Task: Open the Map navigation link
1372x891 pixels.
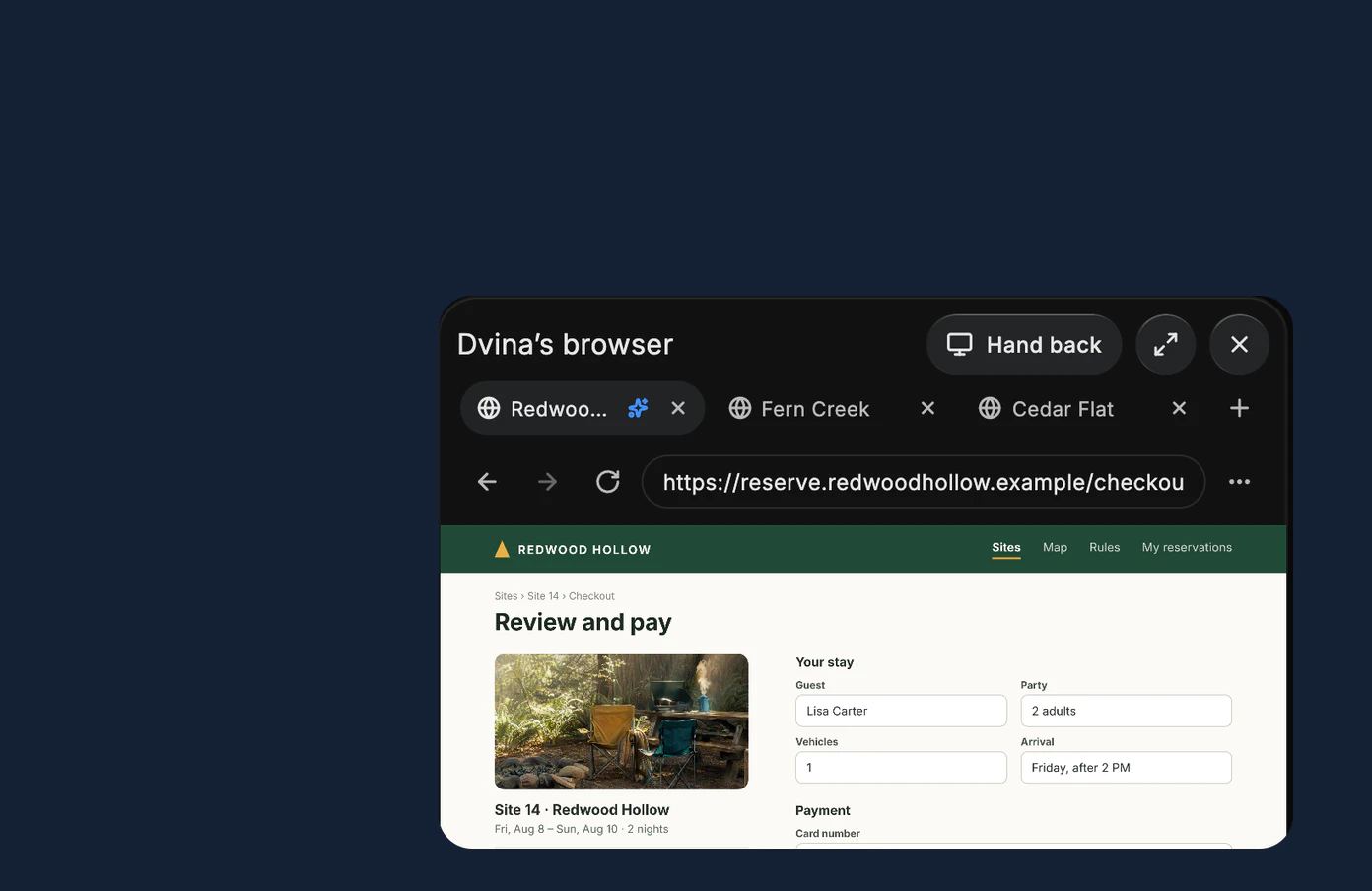Action: pyautogui.click(x=1055, y=547)
